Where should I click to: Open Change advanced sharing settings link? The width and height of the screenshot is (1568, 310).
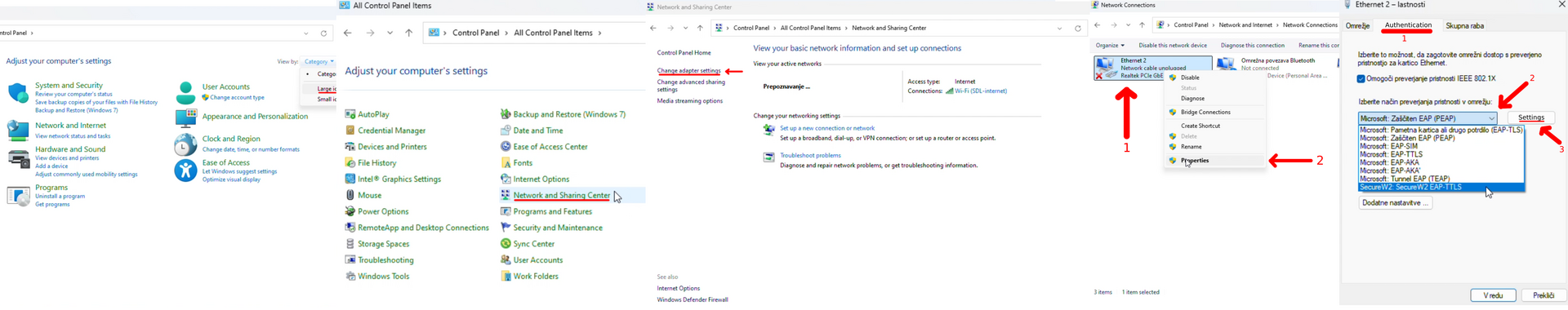tap(691, 86)
